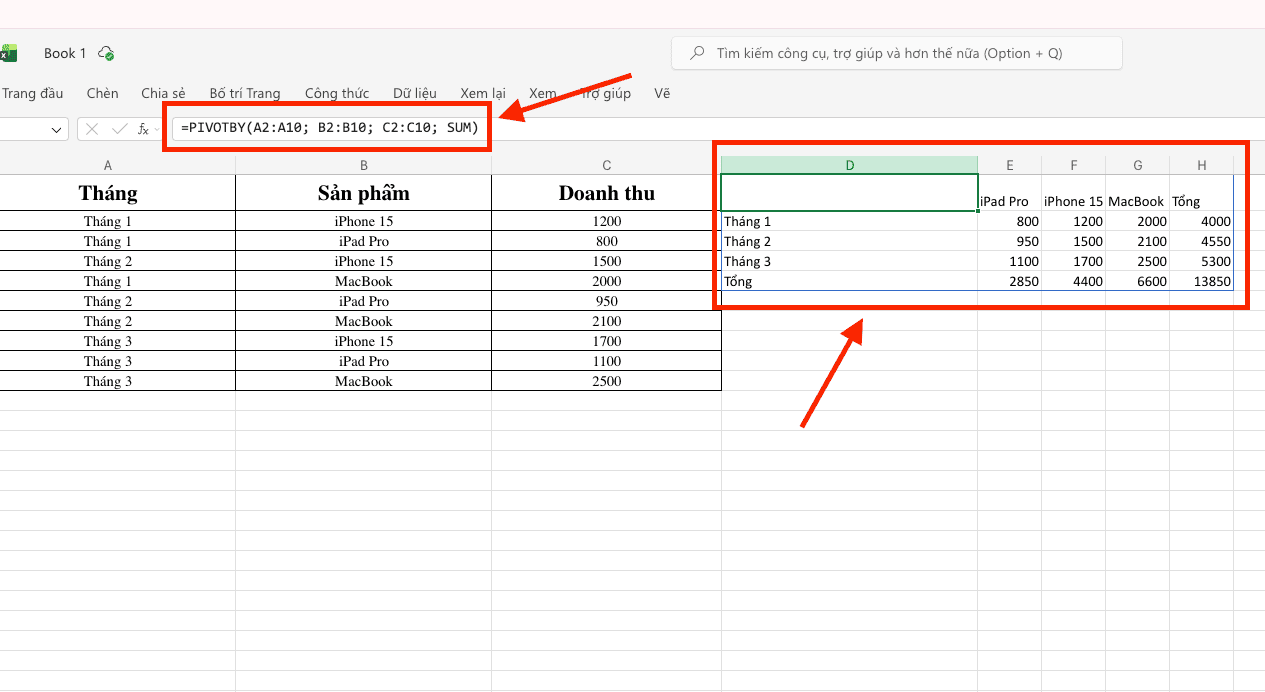This screenshot has width=1265, height=692.
Task: Open the Name Box dropdown arrow
Action: tap(56, 130)
